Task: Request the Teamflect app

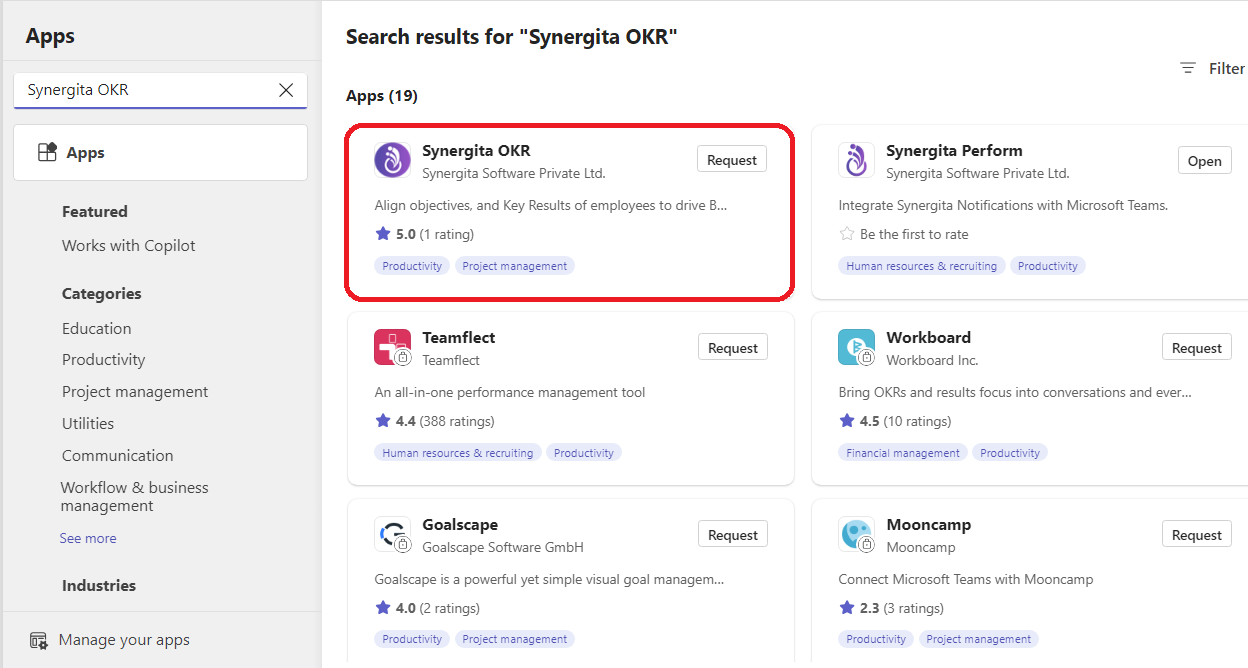Action: pyautogui.click(x=733, y=348)
